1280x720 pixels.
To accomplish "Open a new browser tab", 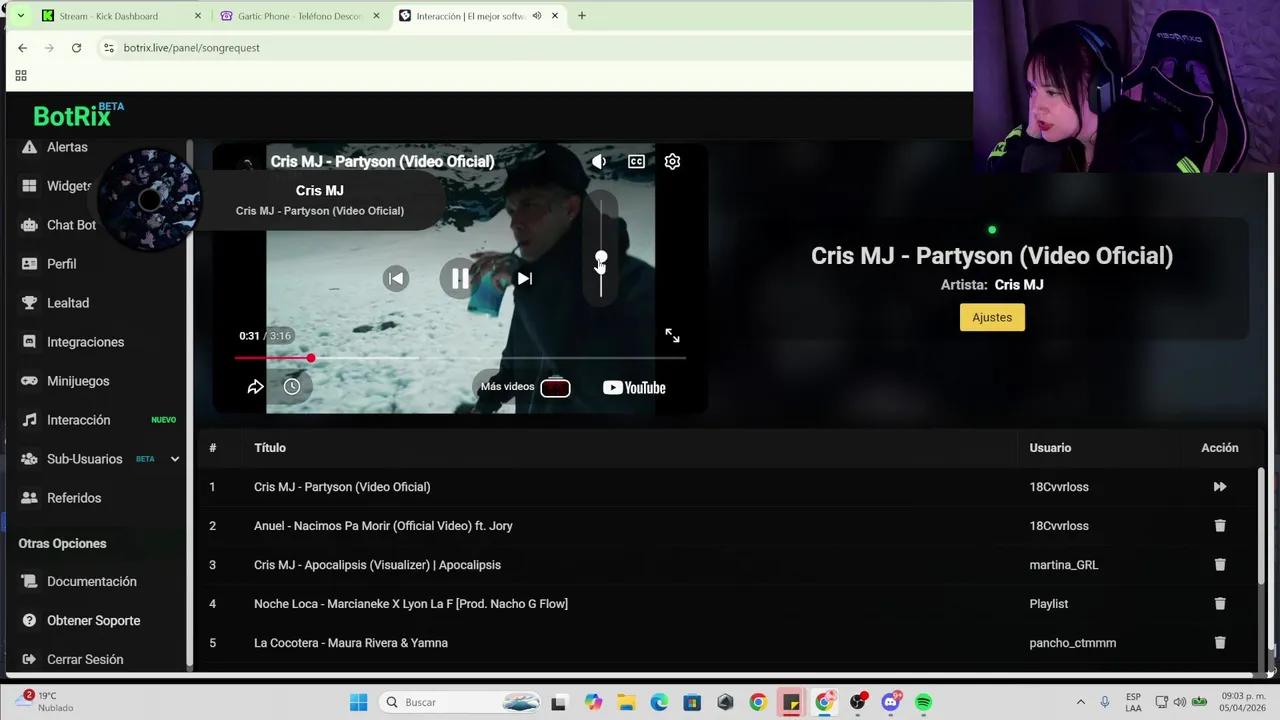I will 581,16.
